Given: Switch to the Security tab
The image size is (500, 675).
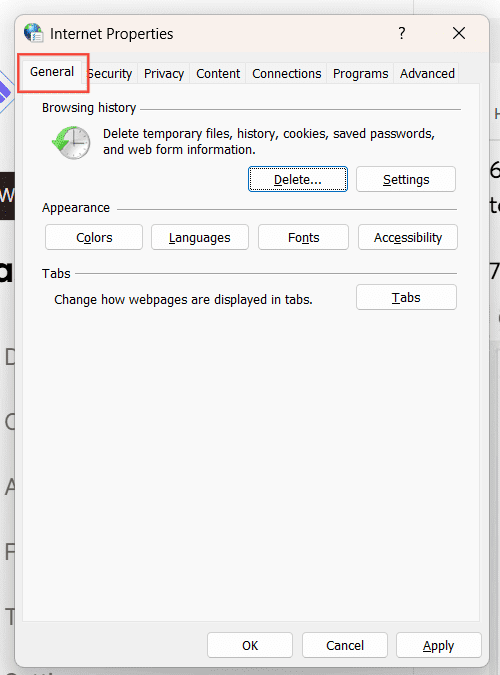Looking at the screenshot, I should click(110, 74).
